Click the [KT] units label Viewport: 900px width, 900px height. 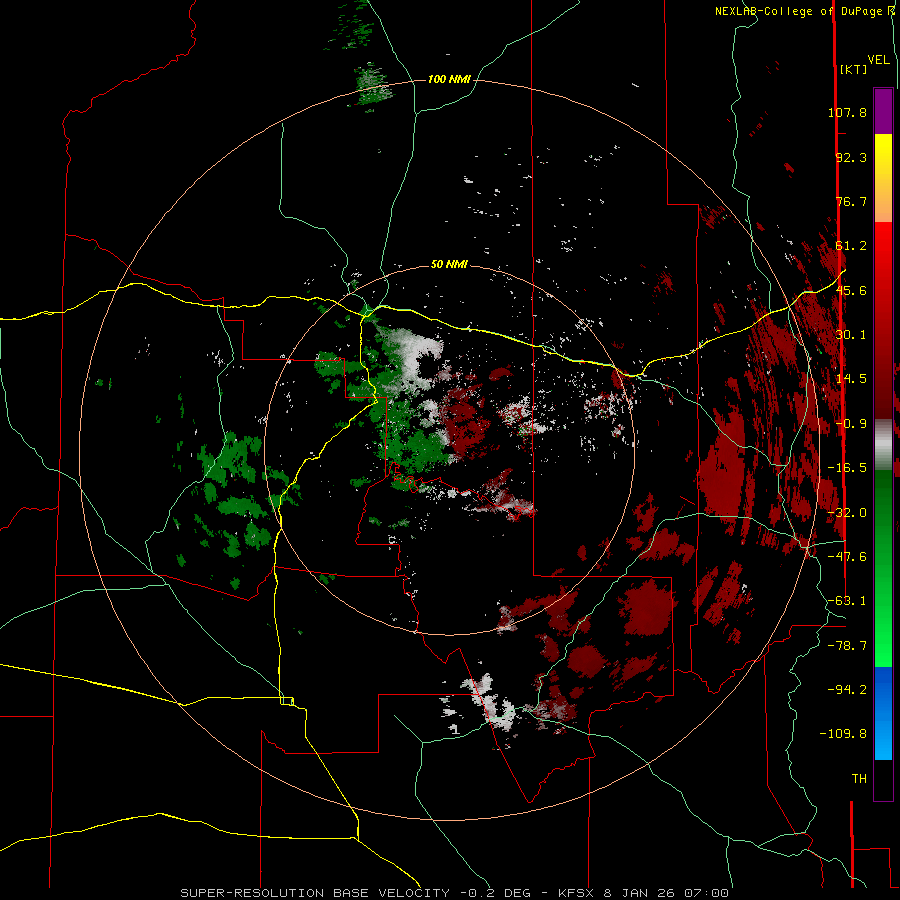click(853, 69)
